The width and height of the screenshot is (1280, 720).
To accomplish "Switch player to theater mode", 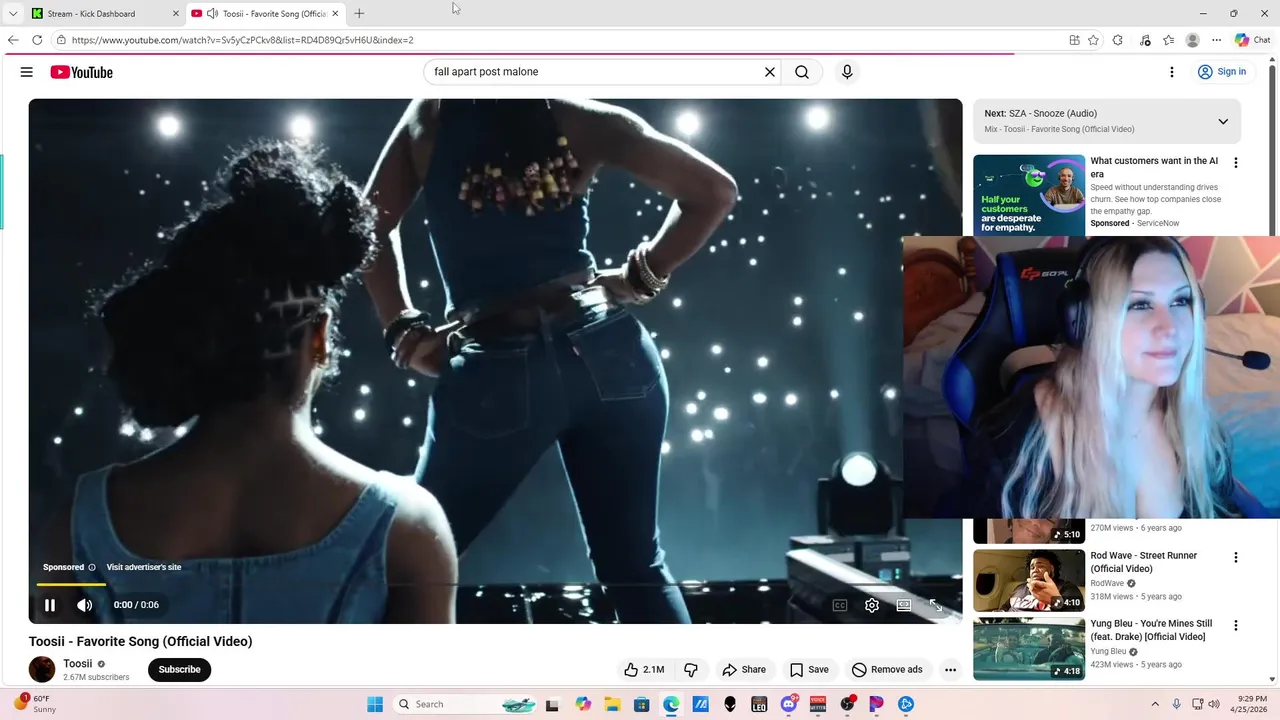I will point(904,605).
